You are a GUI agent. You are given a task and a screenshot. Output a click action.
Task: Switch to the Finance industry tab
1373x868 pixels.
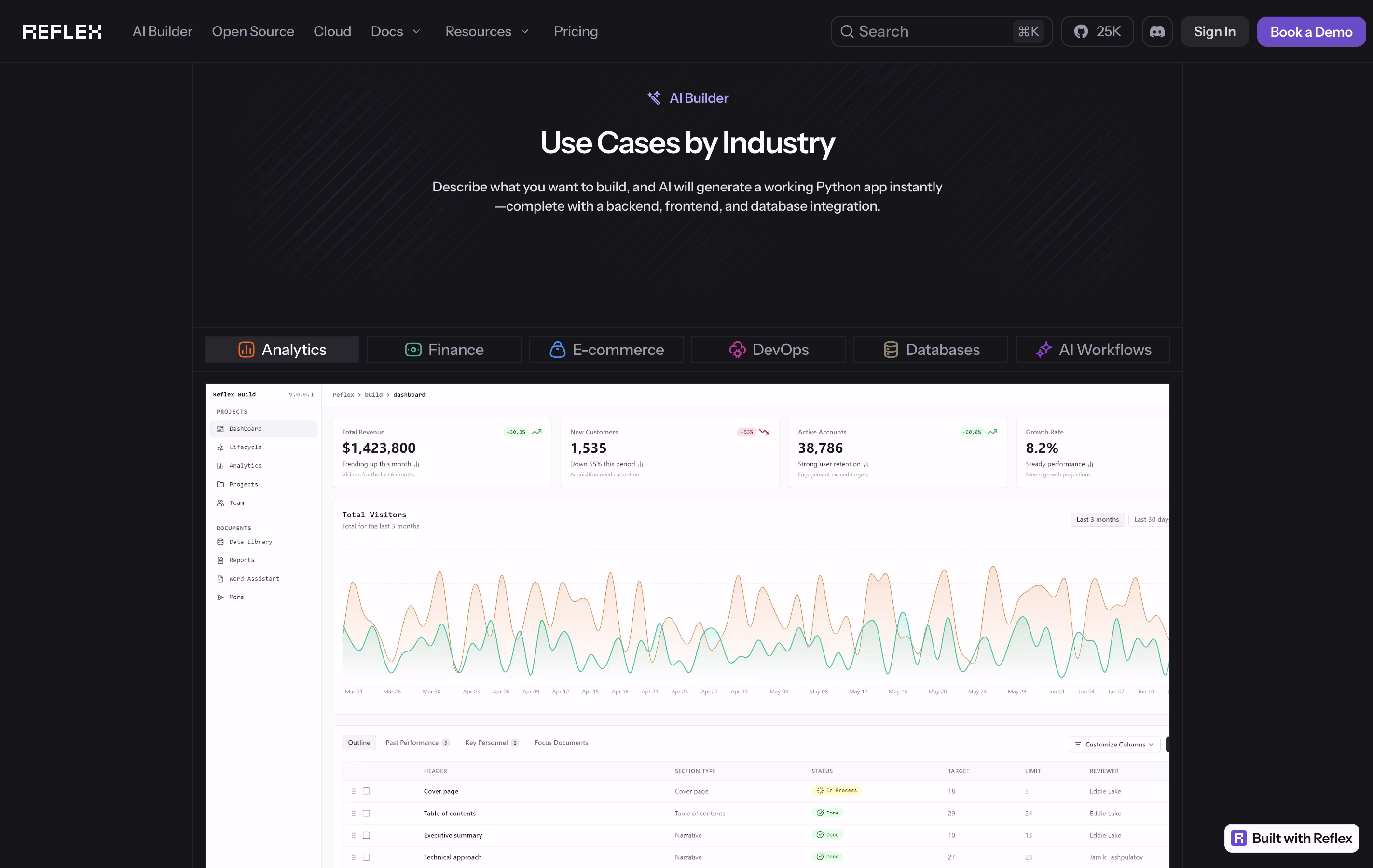click(444, 349)
